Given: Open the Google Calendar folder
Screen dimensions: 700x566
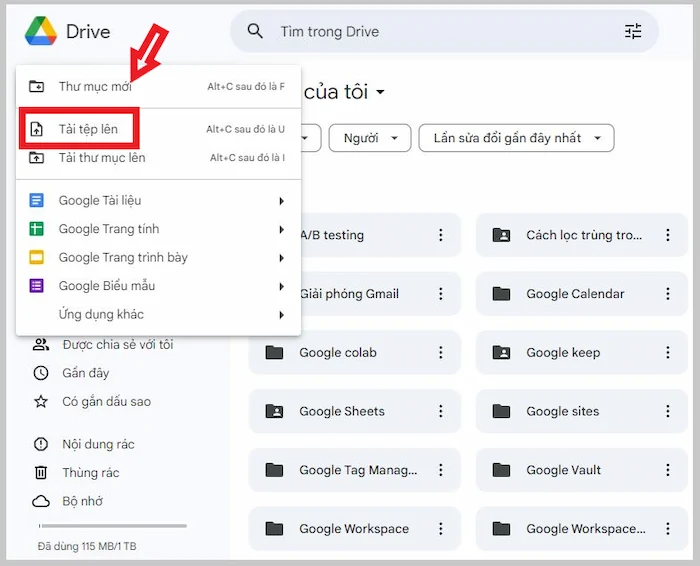Looking at the screenshot, I should tap(582, 294).
